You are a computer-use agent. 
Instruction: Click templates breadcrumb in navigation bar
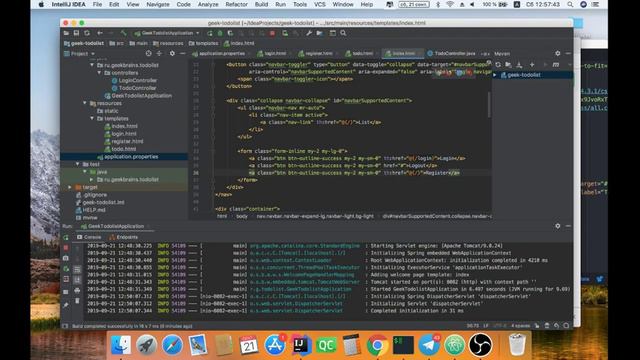204,43
